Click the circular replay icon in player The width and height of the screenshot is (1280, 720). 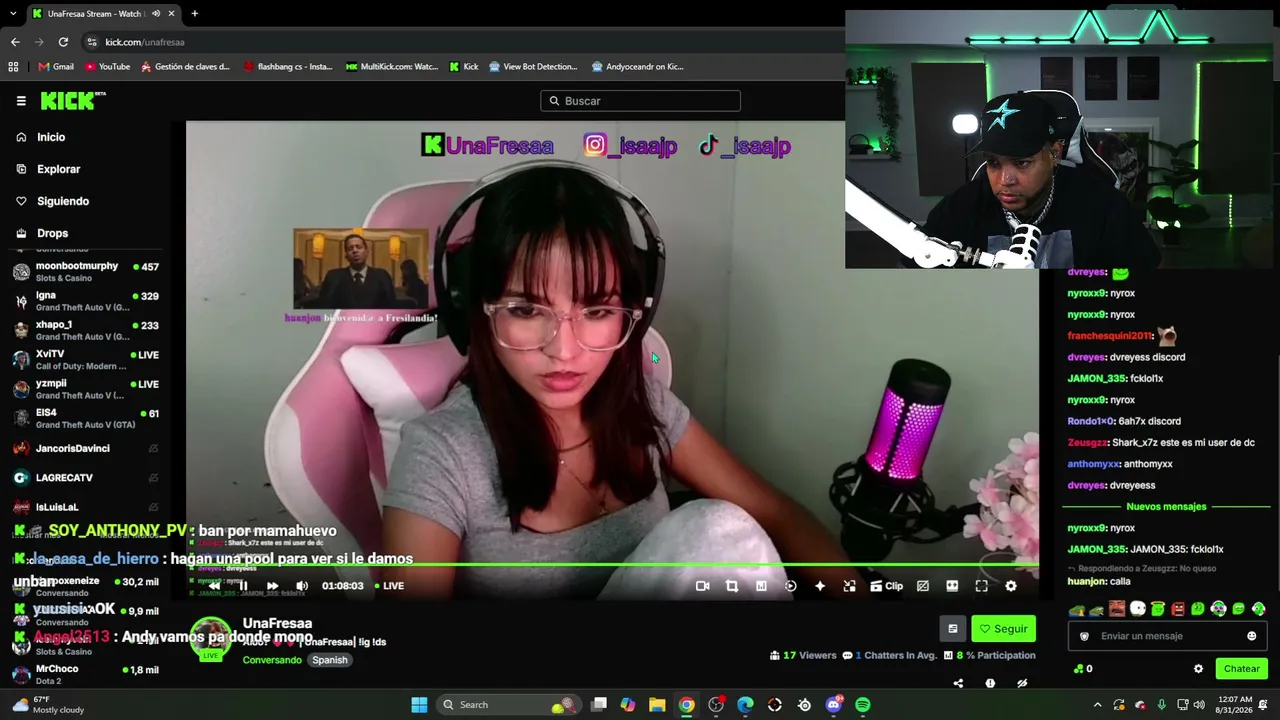pos(790,586)
